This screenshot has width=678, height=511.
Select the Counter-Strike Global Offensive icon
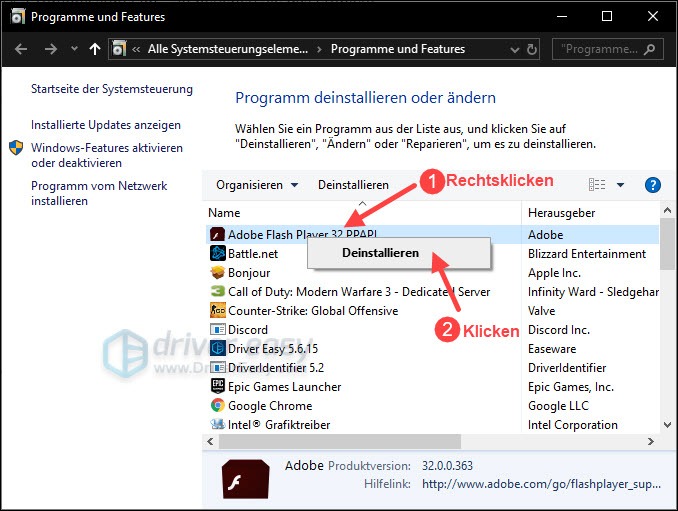point(217,310)
